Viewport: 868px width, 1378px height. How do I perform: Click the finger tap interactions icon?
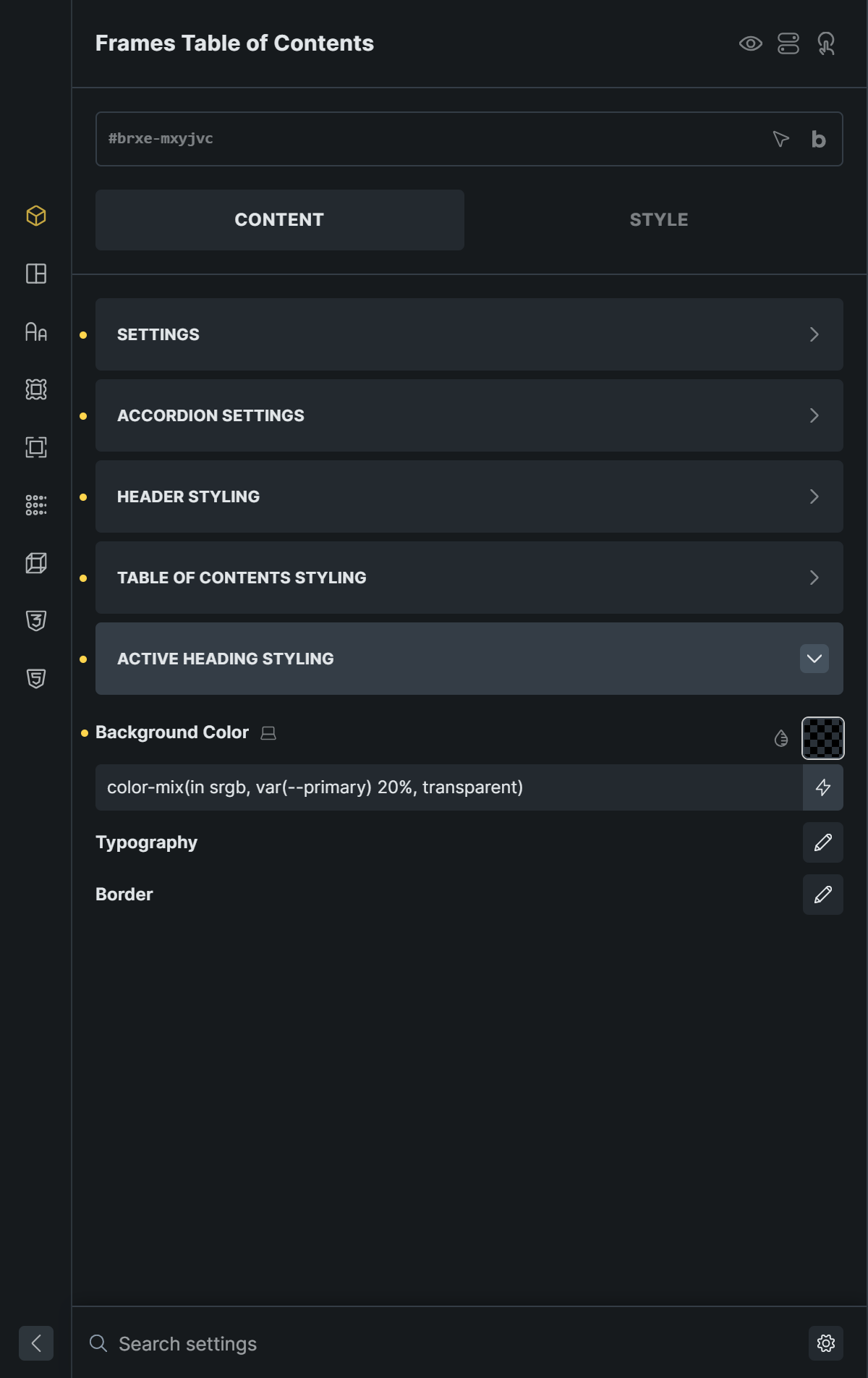click(826, 43)
